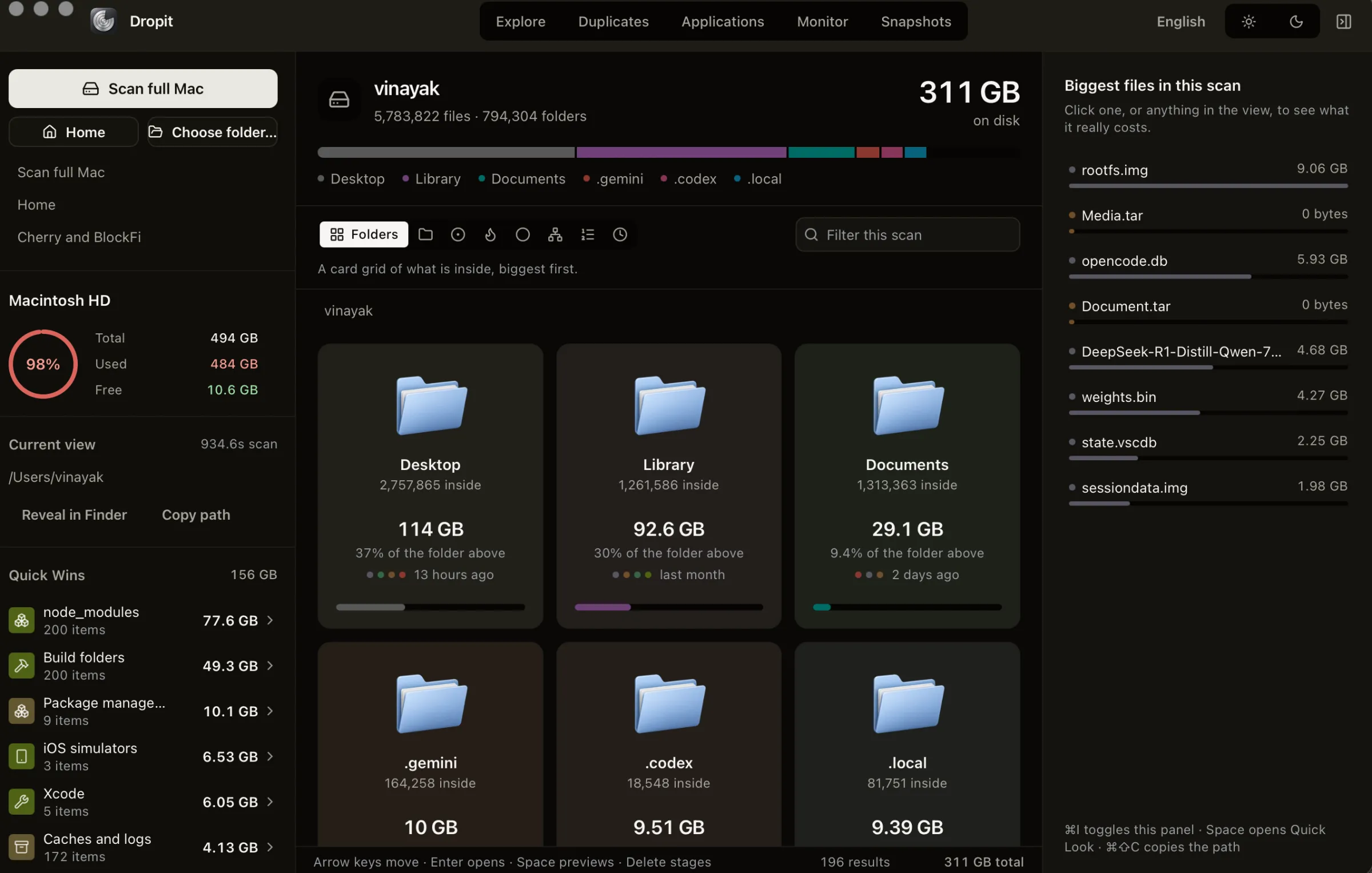Click the .local card folder icon
The image size is (1372, 873).
pyautogui.click(x=908, y=703)
